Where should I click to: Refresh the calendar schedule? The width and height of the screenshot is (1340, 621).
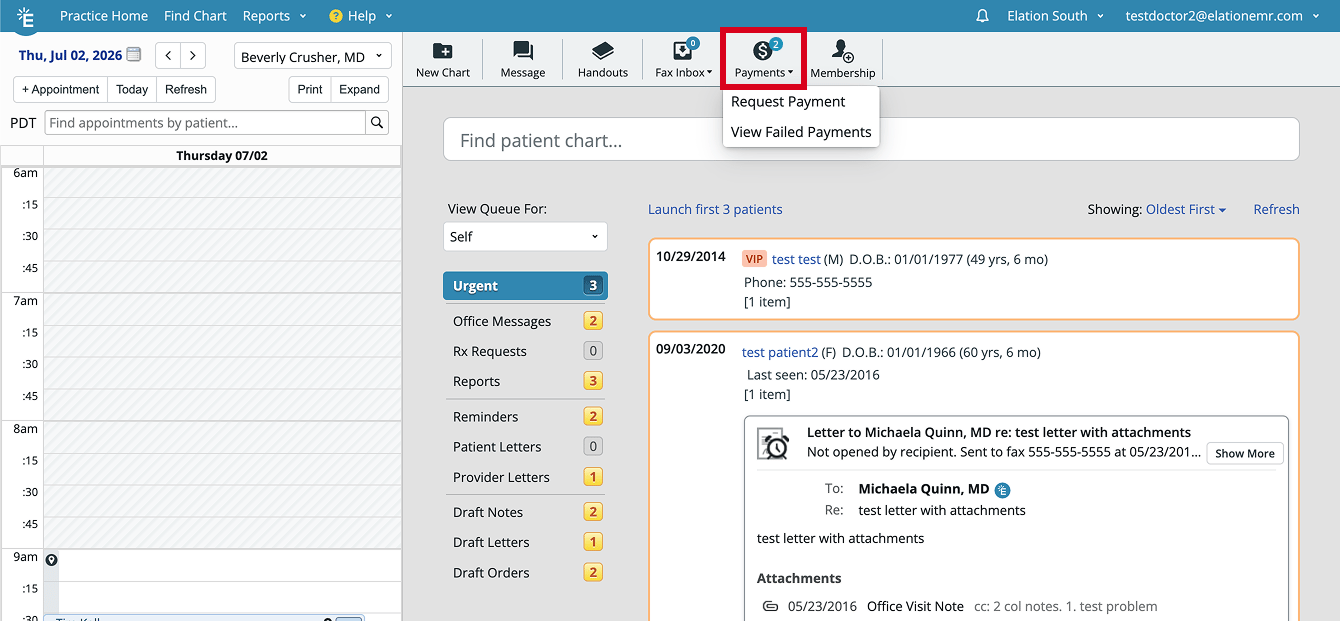186,89
